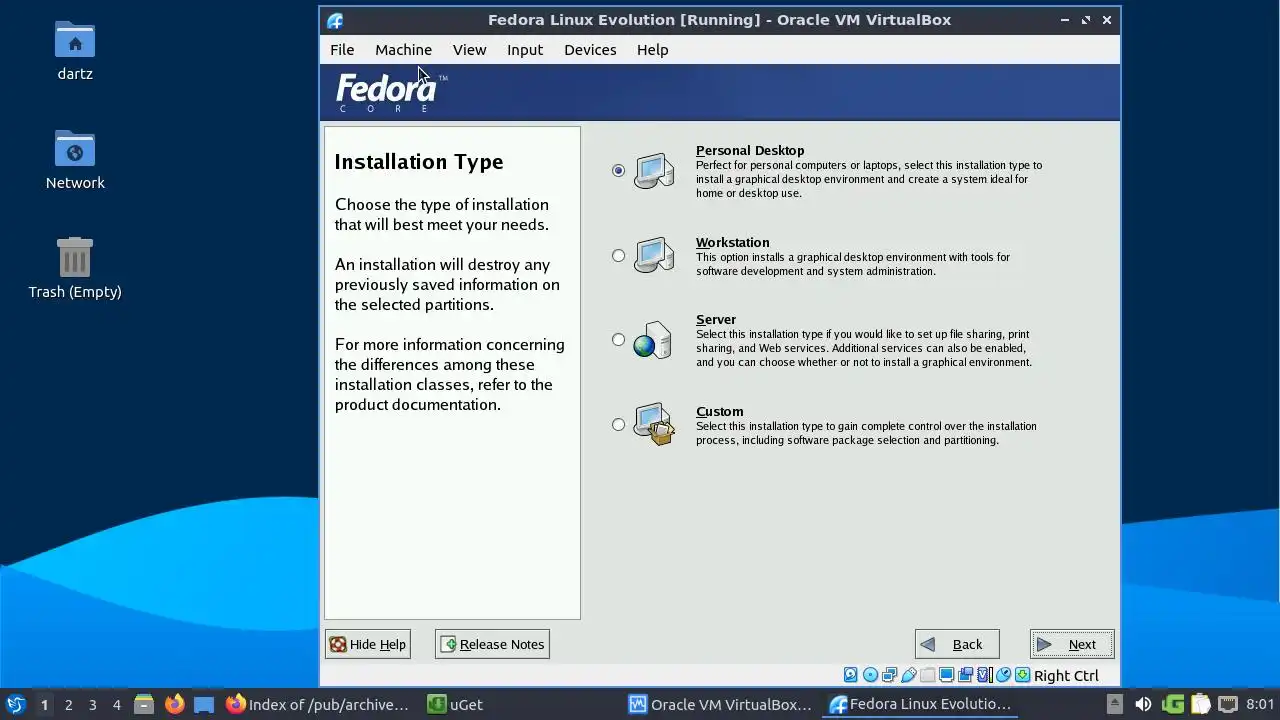
Task: Open the Trash desktop icon
Action: click(75, 268)
